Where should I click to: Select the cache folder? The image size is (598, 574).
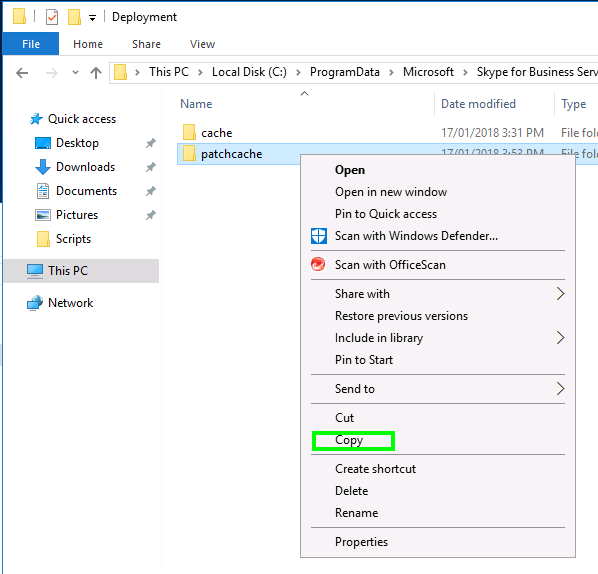(217, 133)
